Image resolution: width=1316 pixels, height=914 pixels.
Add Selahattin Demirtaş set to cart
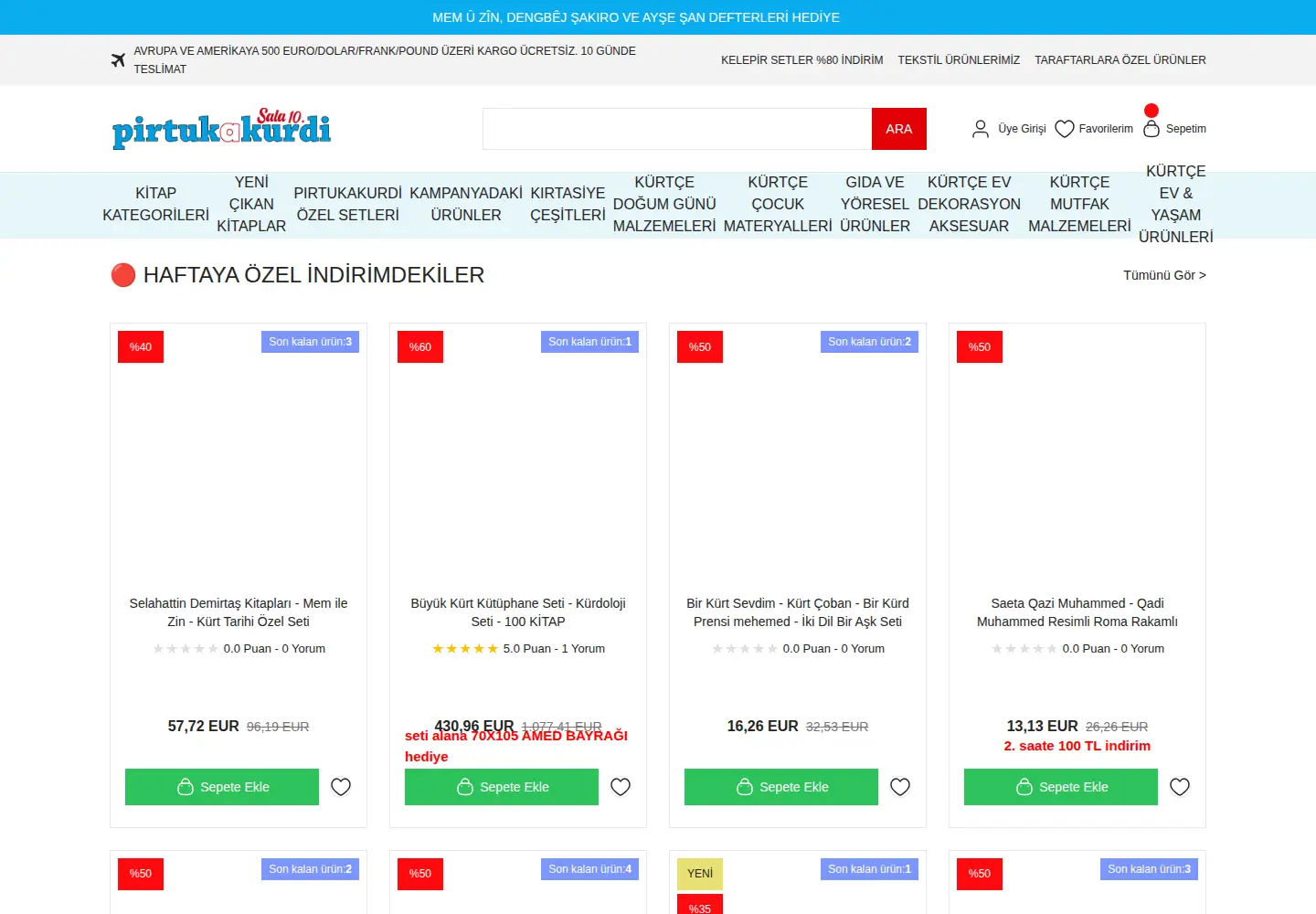pos(222,787)
